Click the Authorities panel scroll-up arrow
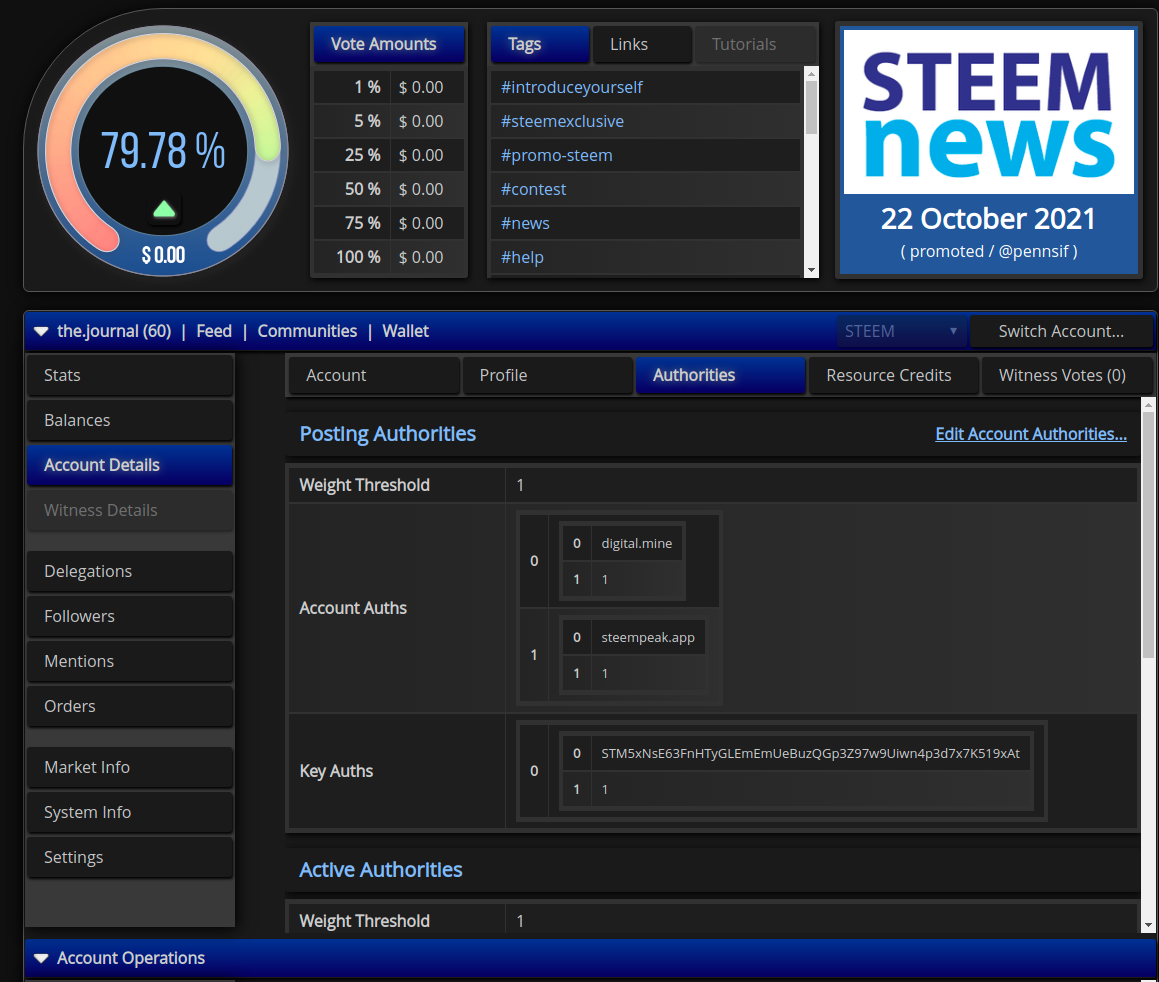This screenshot has height=982, width=1159. tap(1148, 404)
